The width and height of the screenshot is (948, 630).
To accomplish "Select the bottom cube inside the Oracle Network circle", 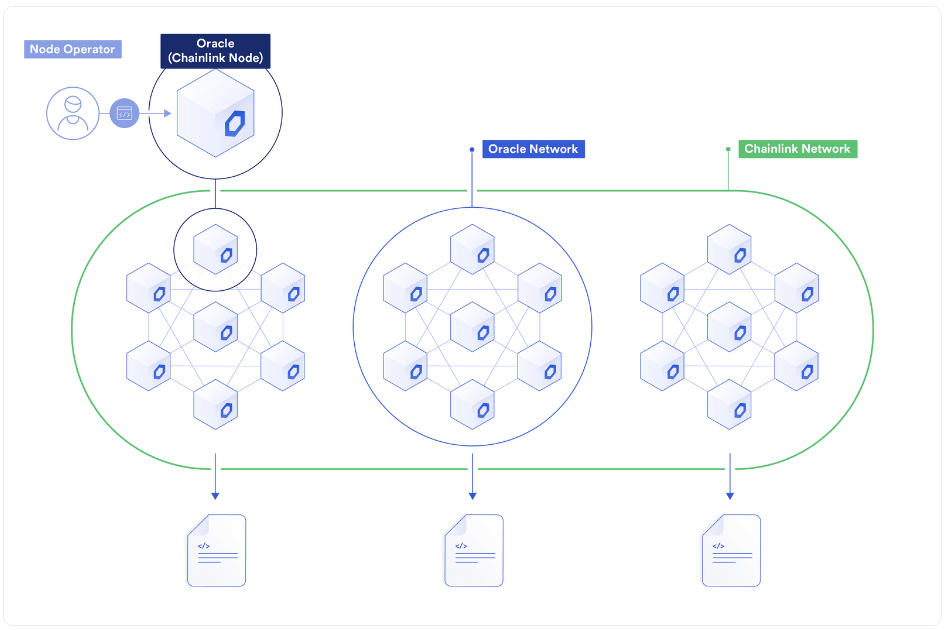I will [472, 404].
